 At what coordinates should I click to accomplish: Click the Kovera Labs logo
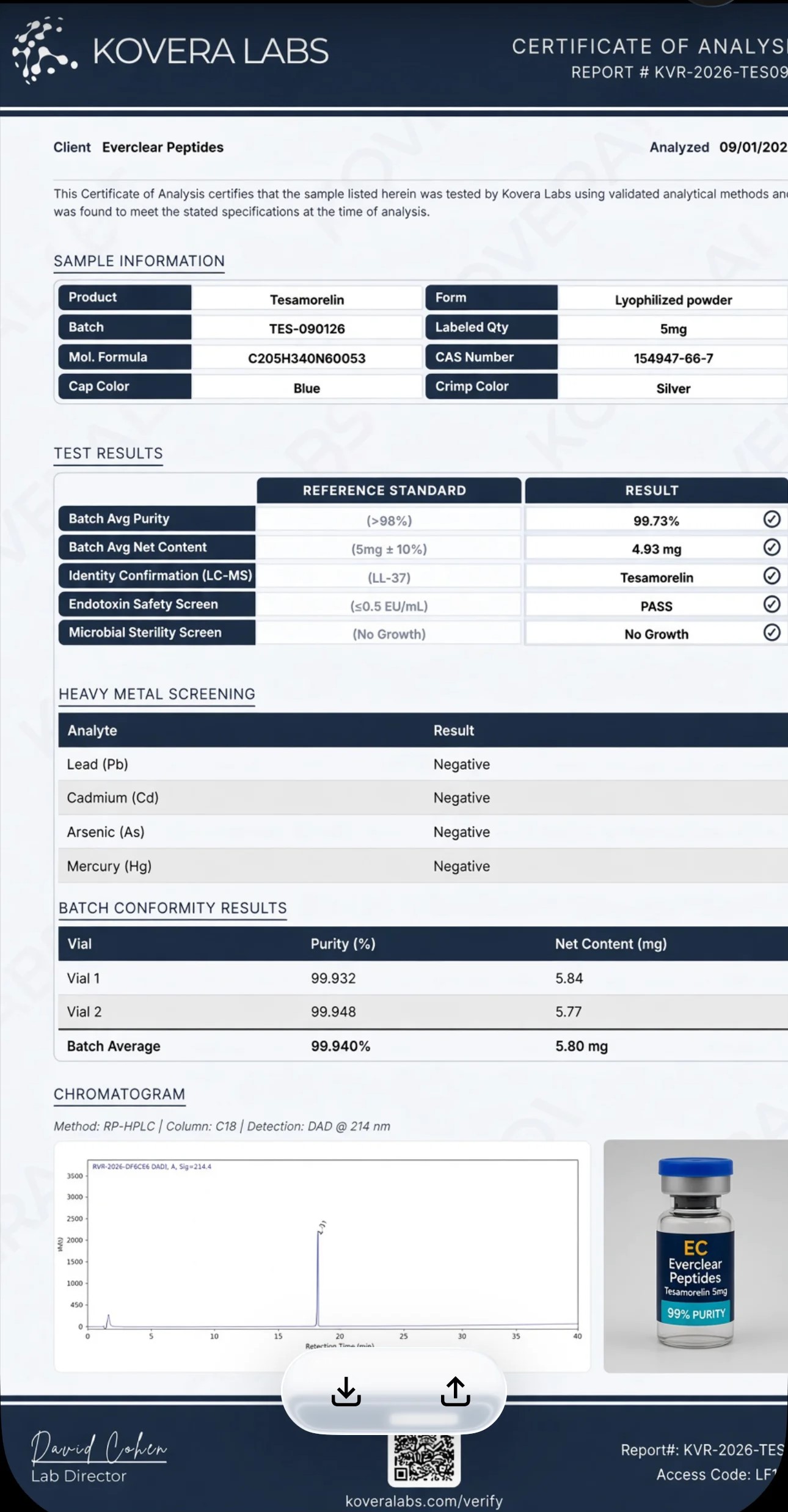170,51
